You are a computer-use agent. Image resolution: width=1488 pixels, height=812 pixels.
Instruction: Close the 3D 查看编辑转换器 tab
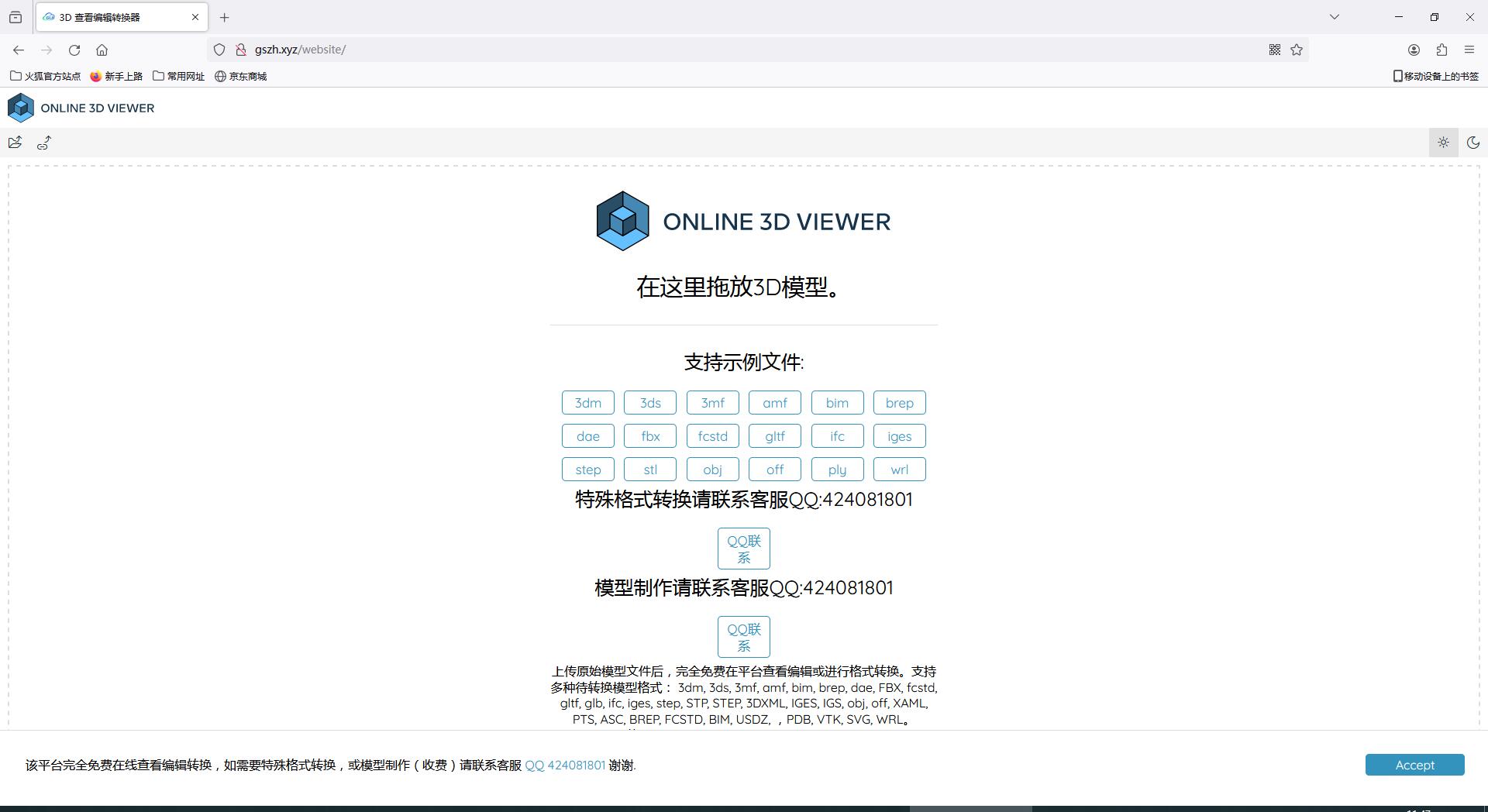pyautogui.click(x=195, y=17)
